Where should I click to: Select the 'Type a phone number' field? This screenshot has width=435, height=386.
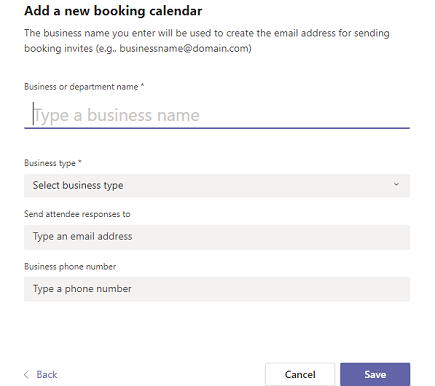217,289
